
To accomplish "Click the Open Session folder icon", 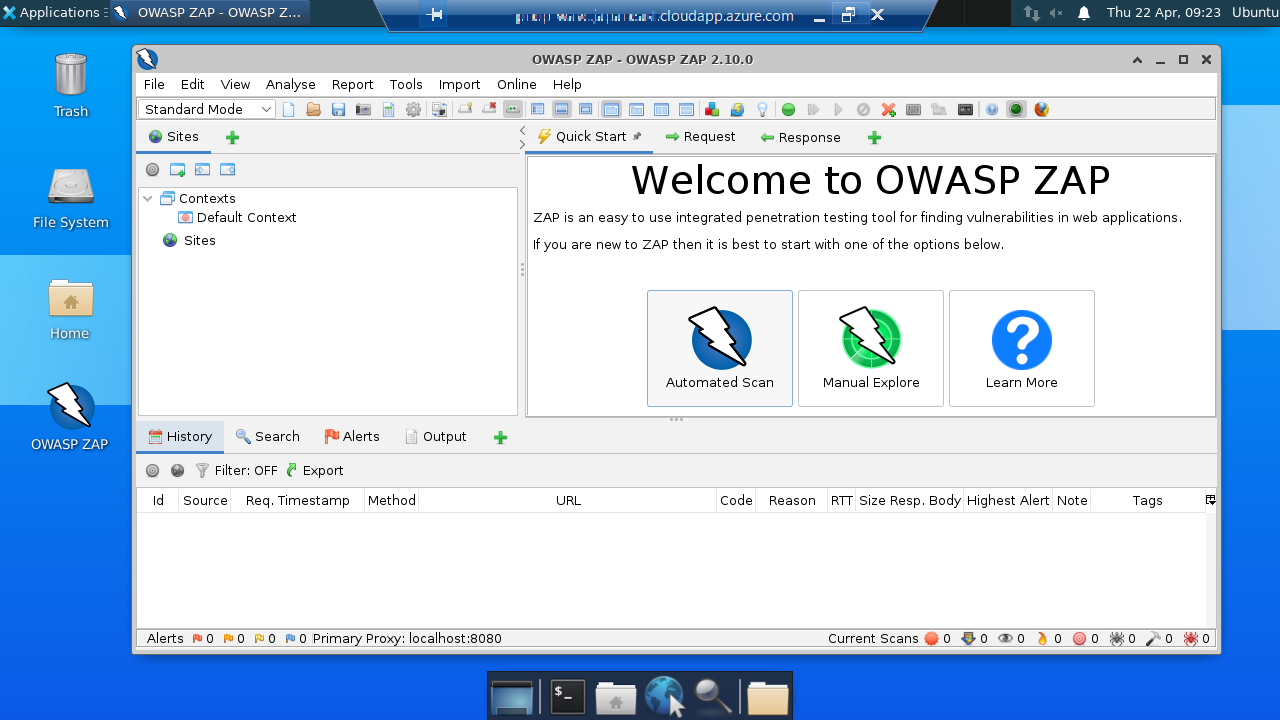I will point(314,109).
